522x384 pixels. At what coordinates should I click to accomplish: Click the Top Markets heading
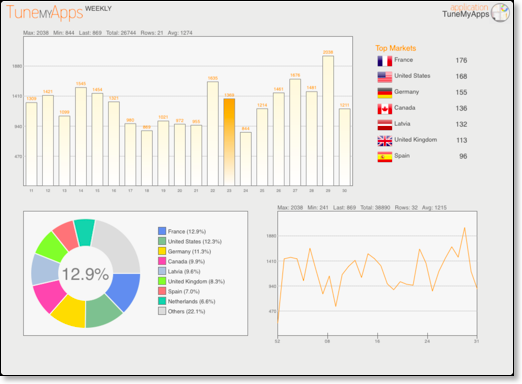pyautogui.click(x=396, y=48)
